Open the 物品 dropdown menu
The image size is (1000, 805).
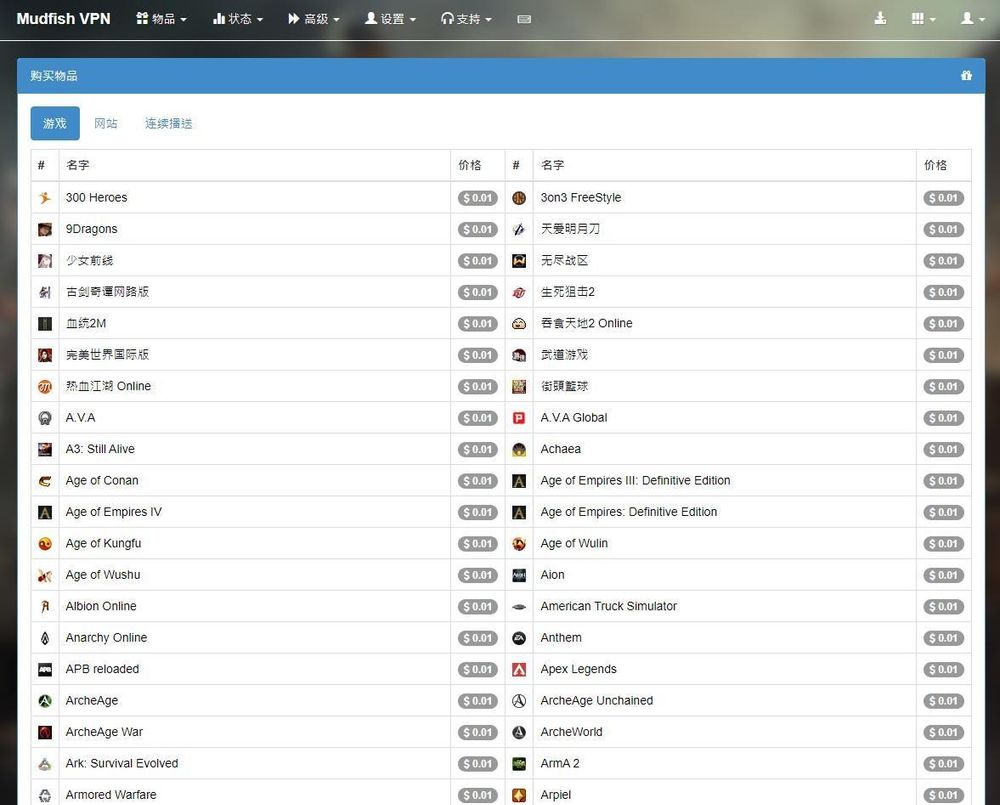[x=161, y=19]
